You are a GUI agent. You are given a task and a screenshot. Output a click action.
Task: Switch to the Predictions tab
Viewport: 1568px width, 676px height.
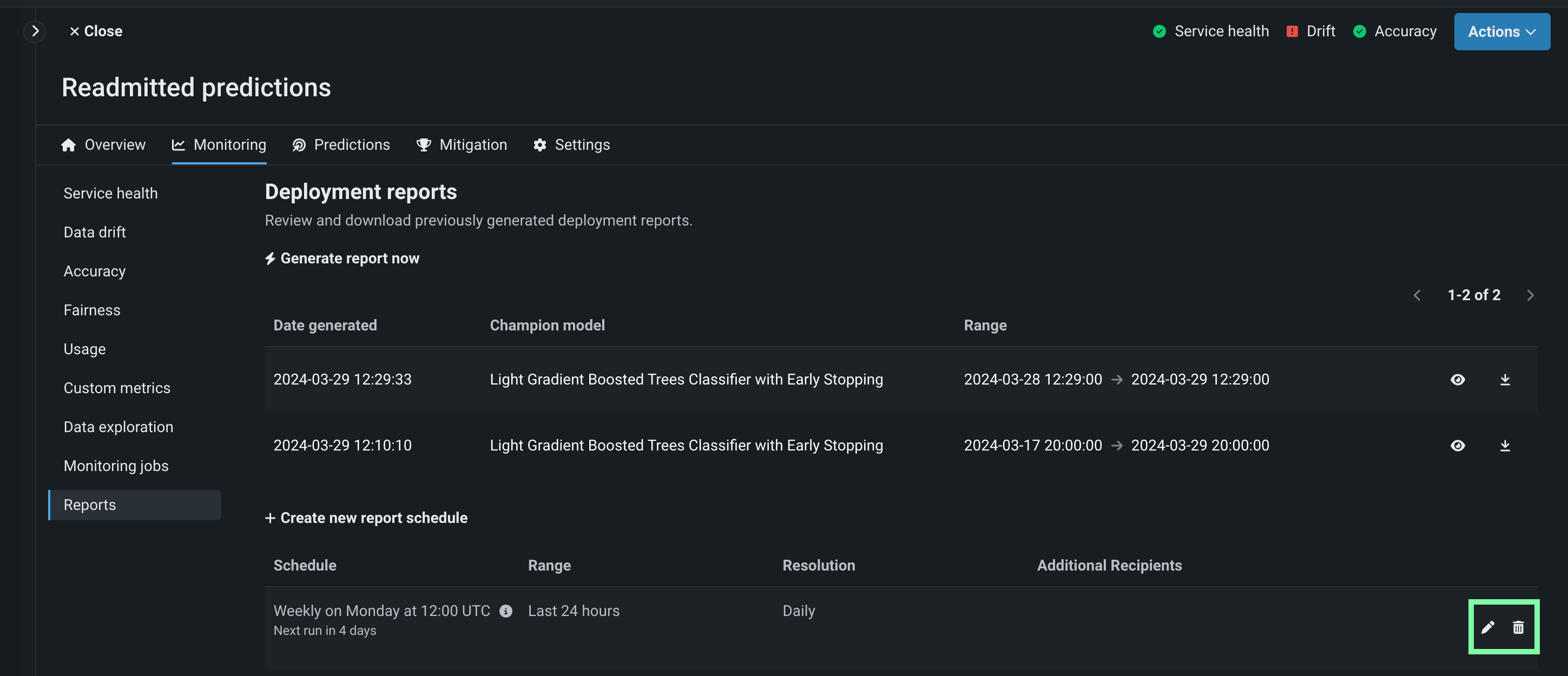pos(341,145)
